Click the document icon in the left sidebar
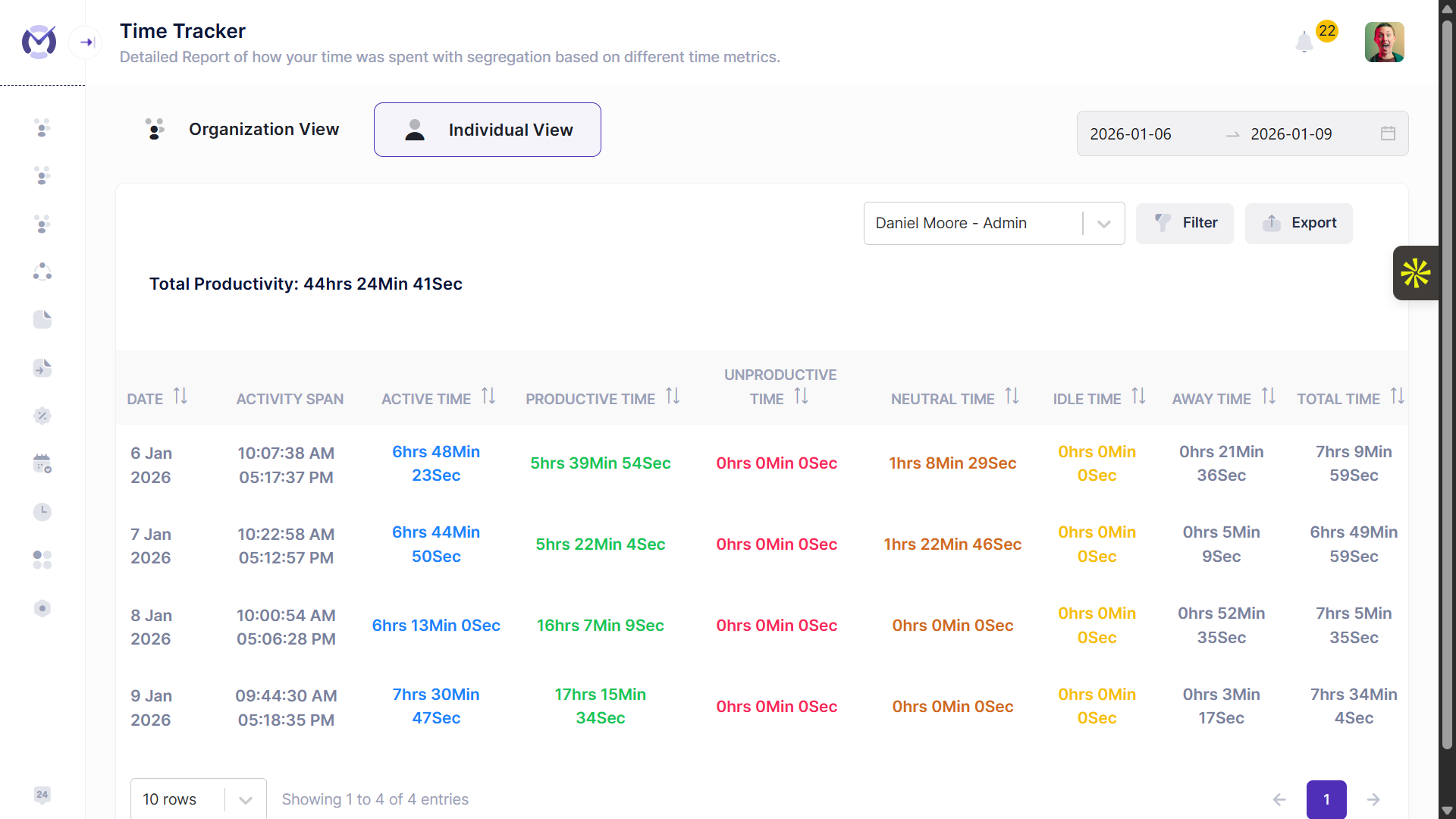Viewport: 1456px width, 819px height. [x=42, y=319]
